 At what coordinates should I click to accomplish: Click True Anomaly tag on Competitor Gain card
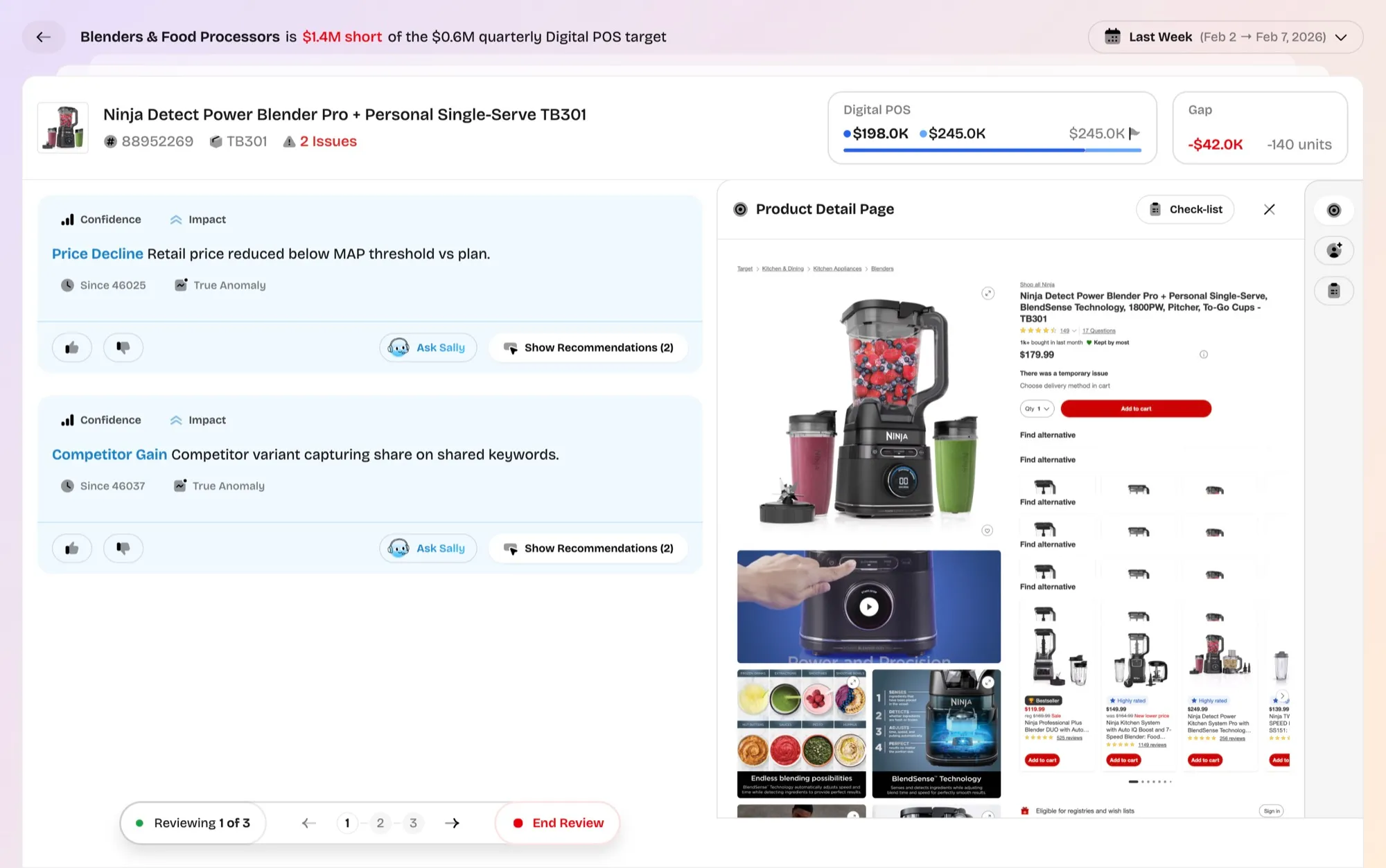(x=219, y=486)
